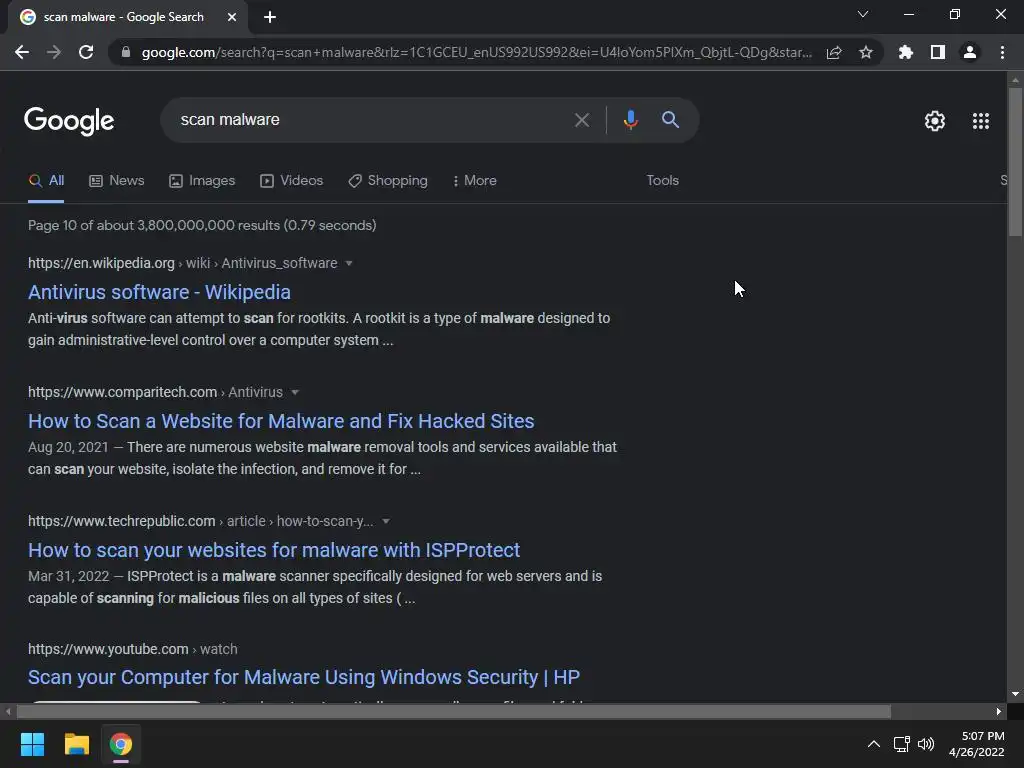Switch to Images results
This screenshot has height=768, width=1024.
point(202,181)
